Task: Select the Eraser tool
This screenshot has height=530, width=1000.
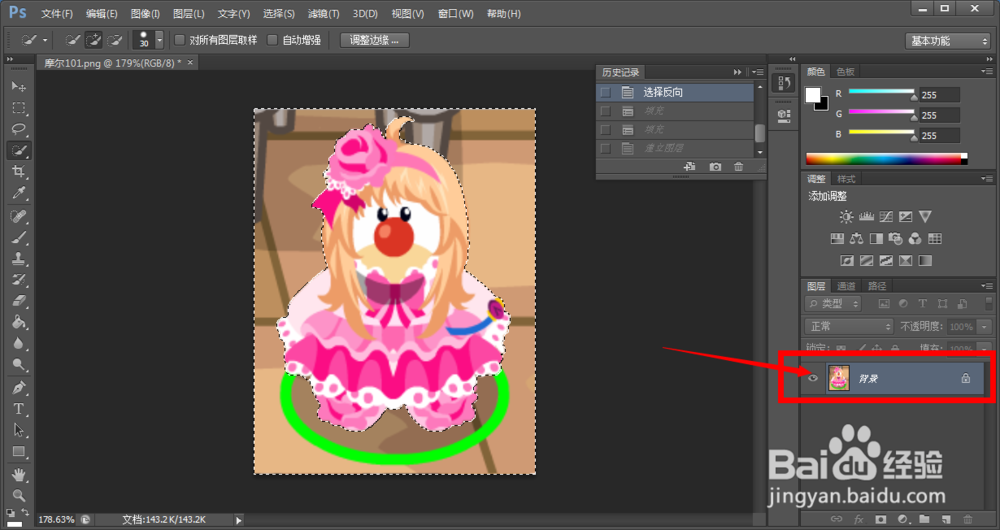Action: point(18,301)
